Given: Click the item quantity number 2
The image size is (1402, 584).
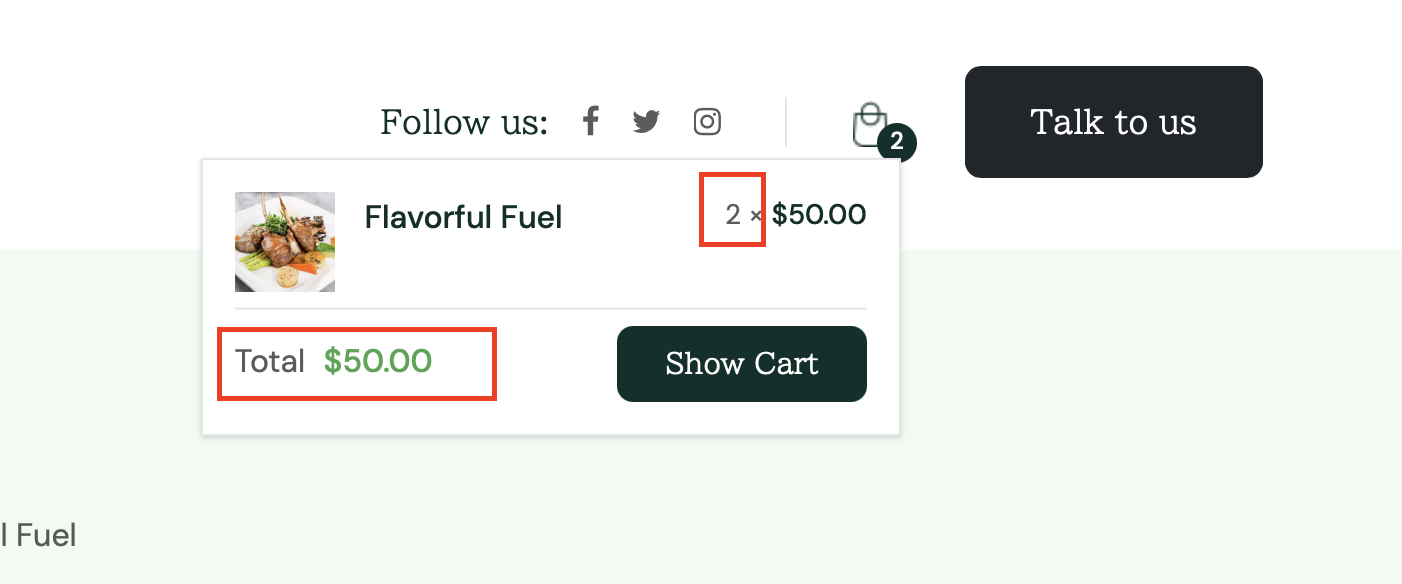Looking at the screenshot, I should (733, 215).
